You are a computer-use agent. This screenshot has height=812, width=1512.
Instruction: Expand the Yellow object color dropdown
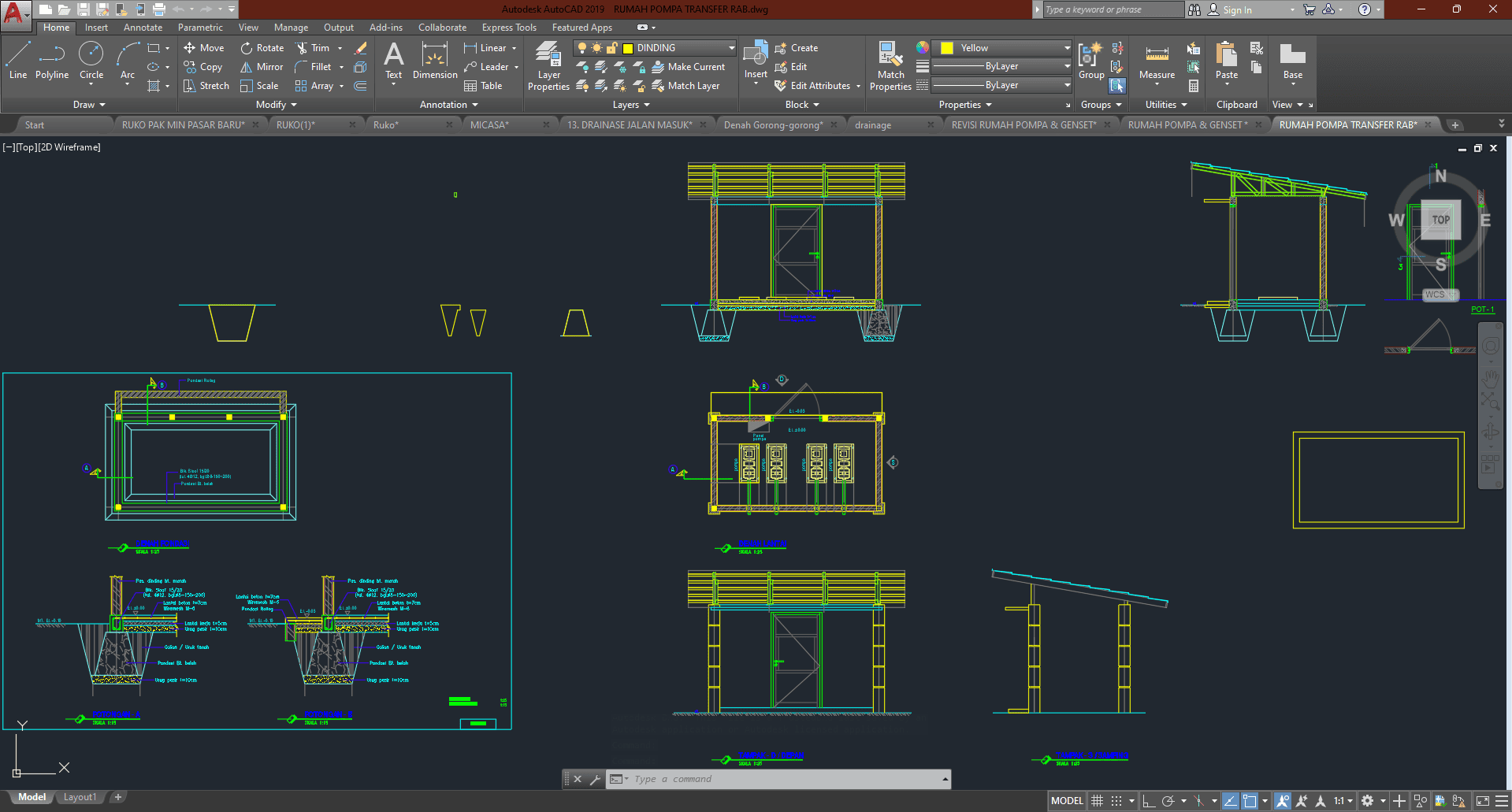click(1067, 48)
